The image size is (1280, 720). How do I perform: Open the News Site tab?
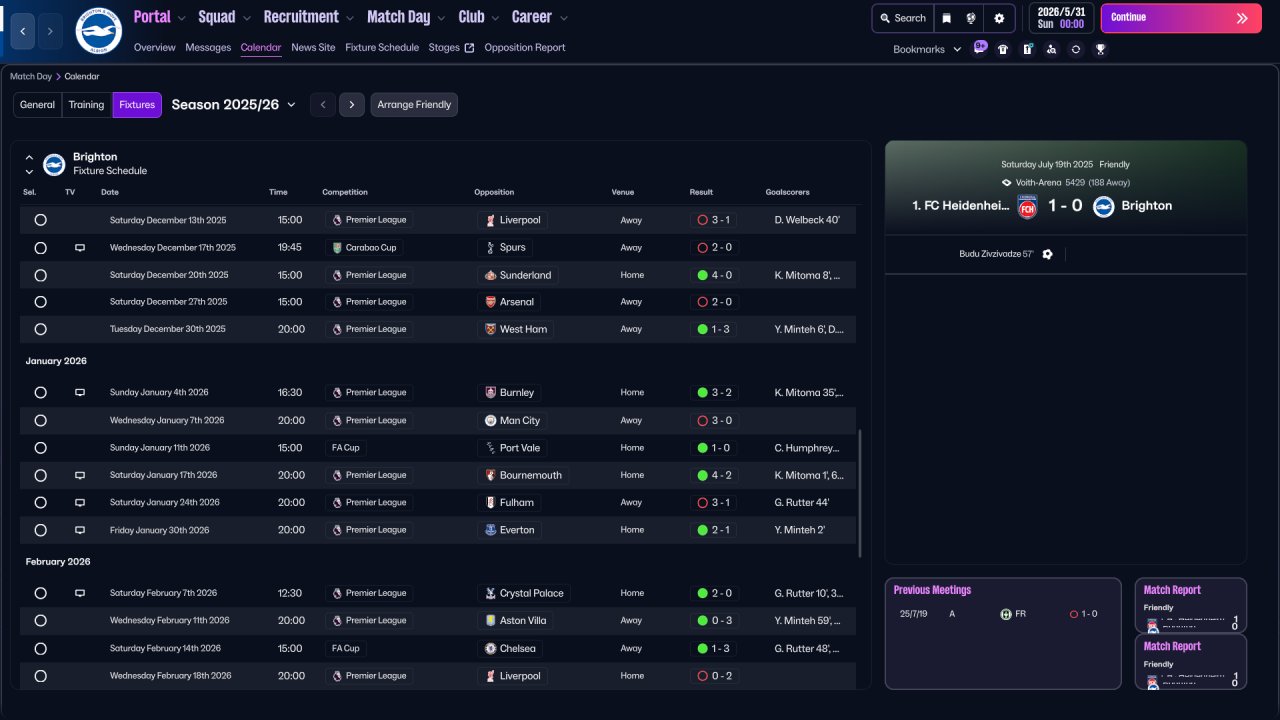coord(313,48)
